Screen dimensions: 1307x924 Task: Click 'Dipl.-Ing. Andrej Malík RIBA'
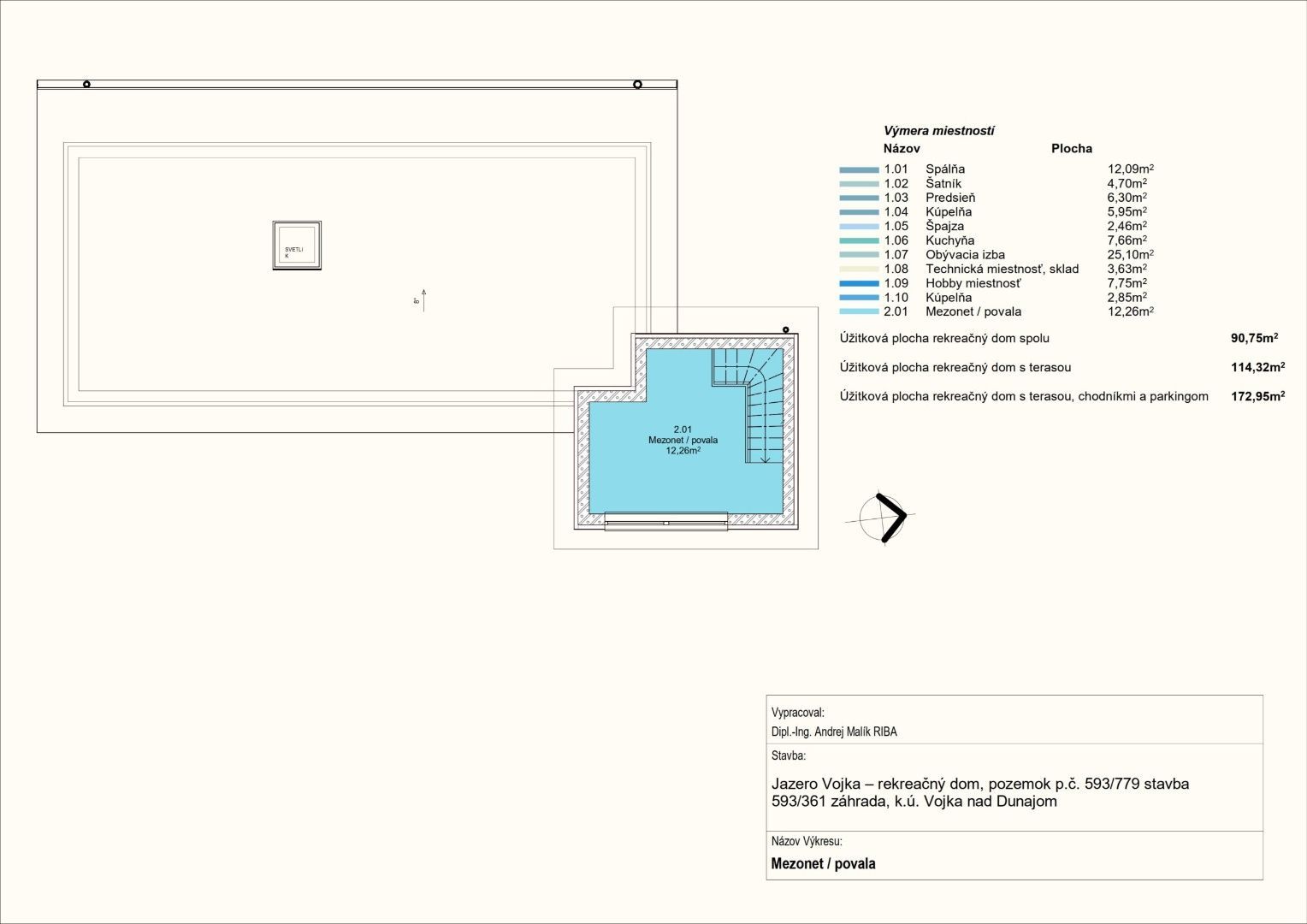click(834, 732)
